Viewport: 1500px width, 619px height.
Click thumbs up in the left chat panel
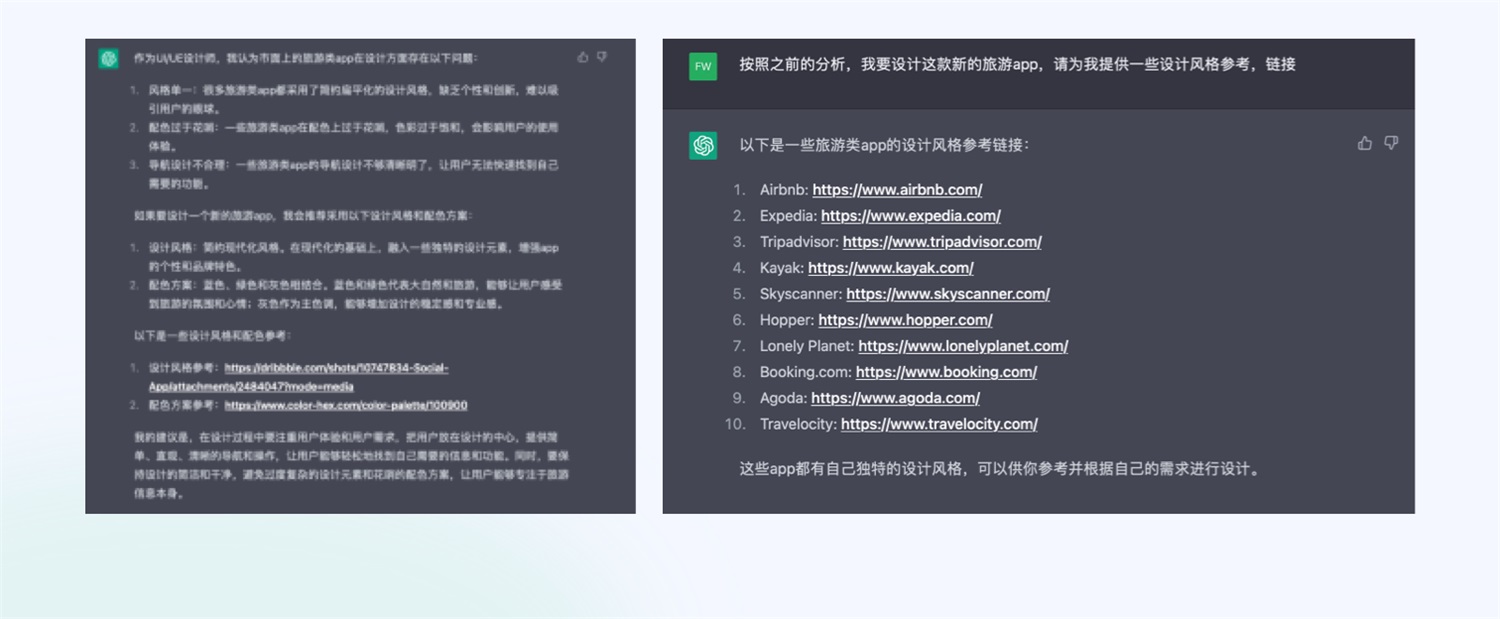click(583, 57)
